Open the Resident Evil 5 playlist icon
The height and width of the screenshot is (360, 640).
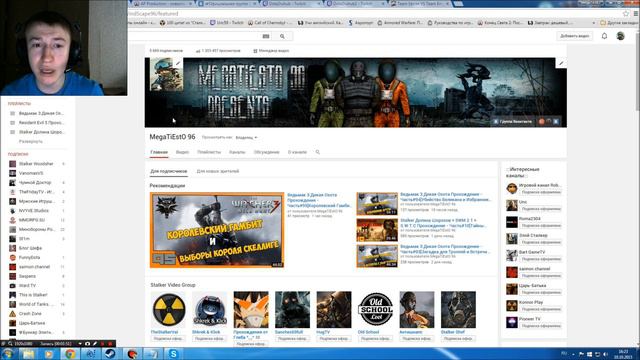click(13, 122)
